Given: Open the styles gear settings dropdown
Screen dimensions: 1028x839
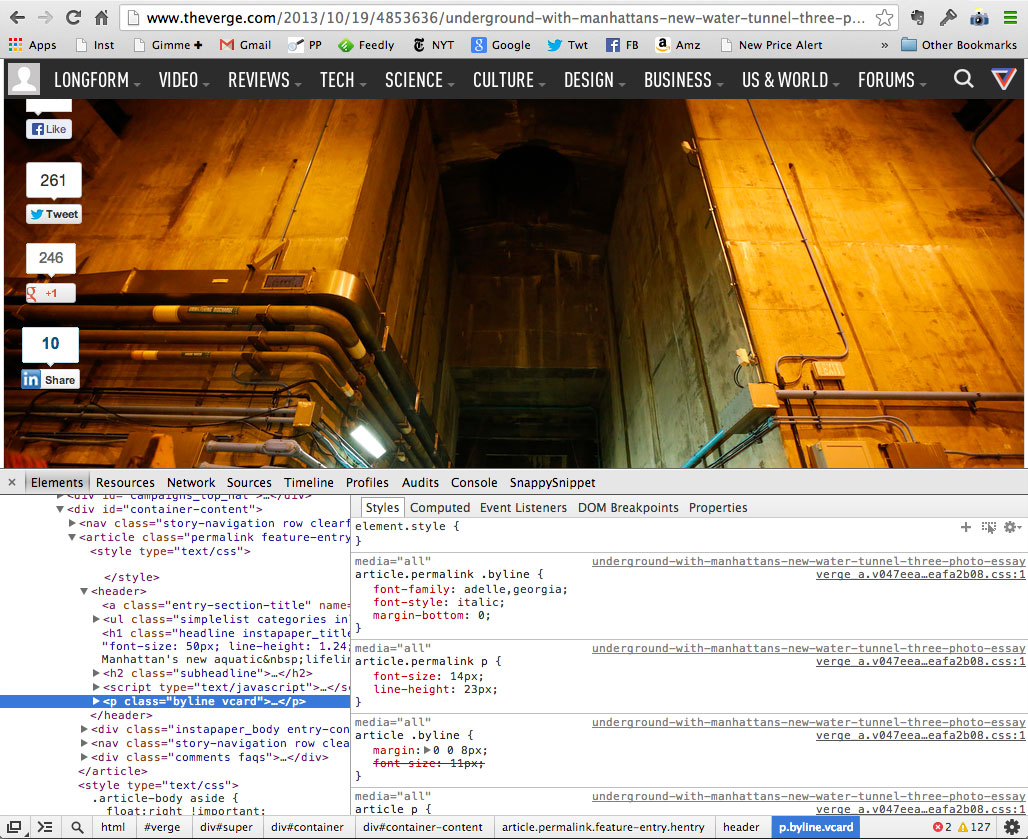Looking at the screenshot, I should coord(1012,527).
